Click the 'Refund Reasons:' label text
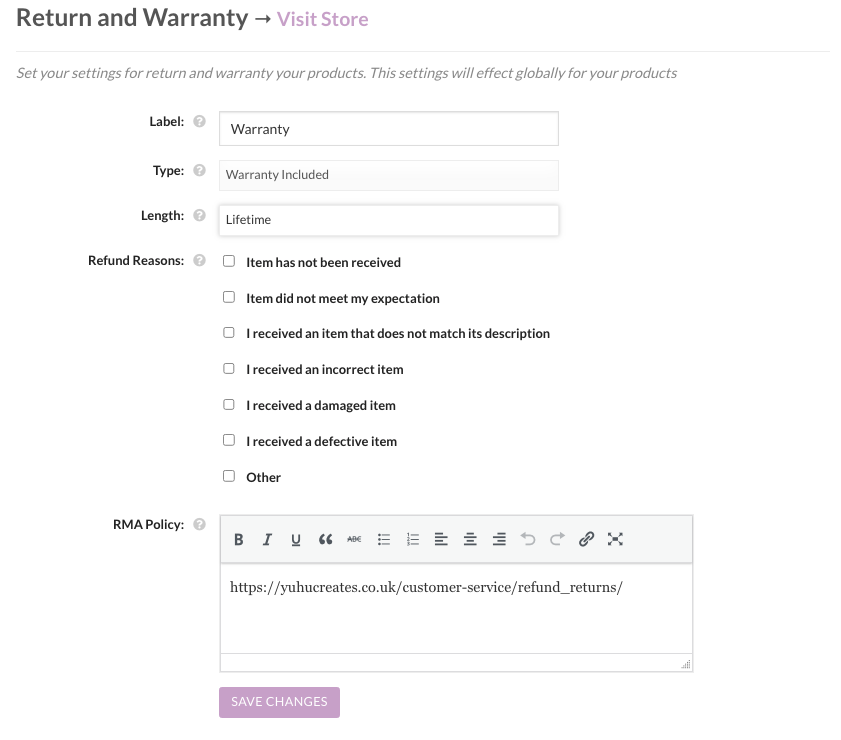Viewport: 841px width, 740px height. (136, 261)
